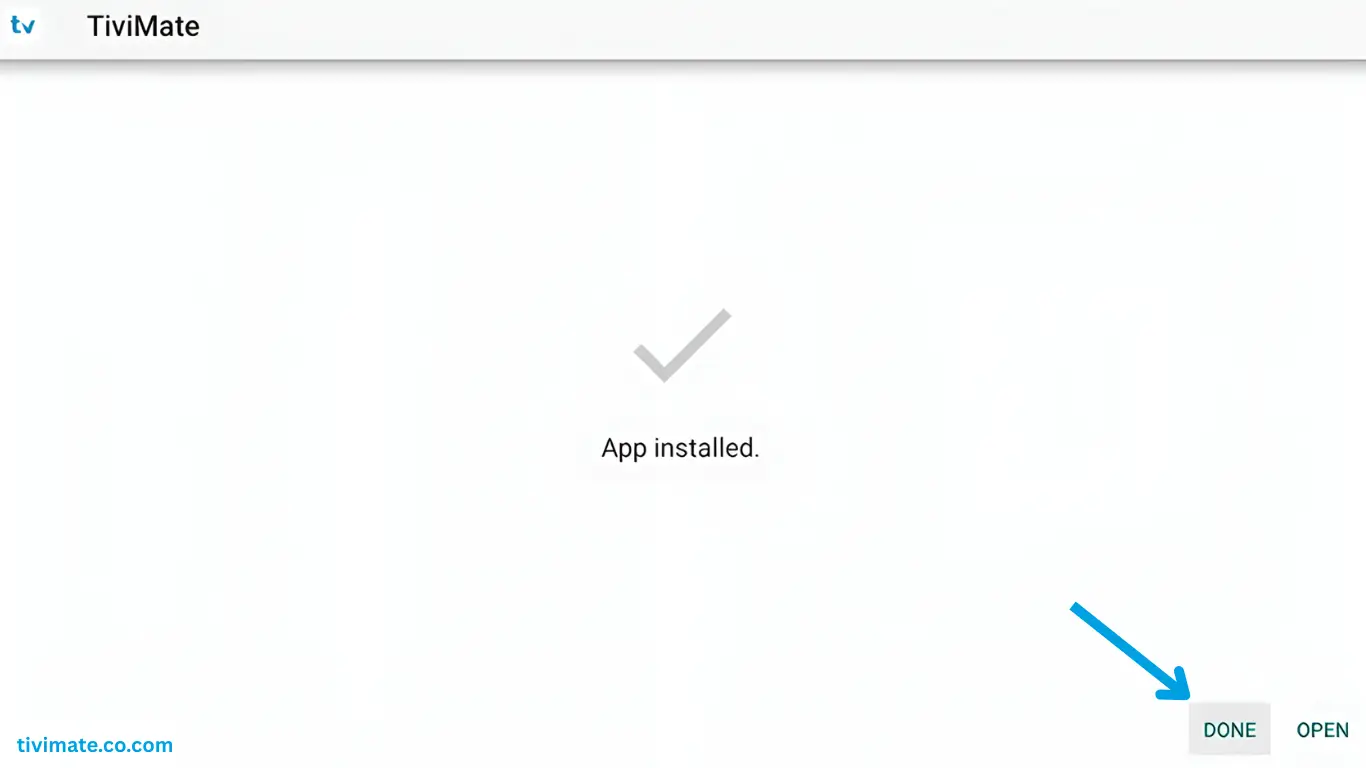
Task: Tap the DONE button
Action: pos(1229,729)
